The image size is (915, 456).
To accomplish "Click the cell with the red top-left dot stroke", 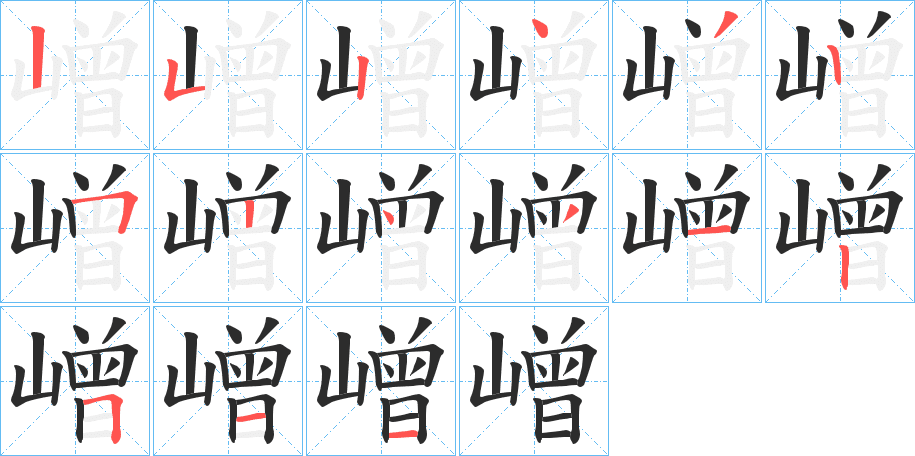I will [533, 75].
